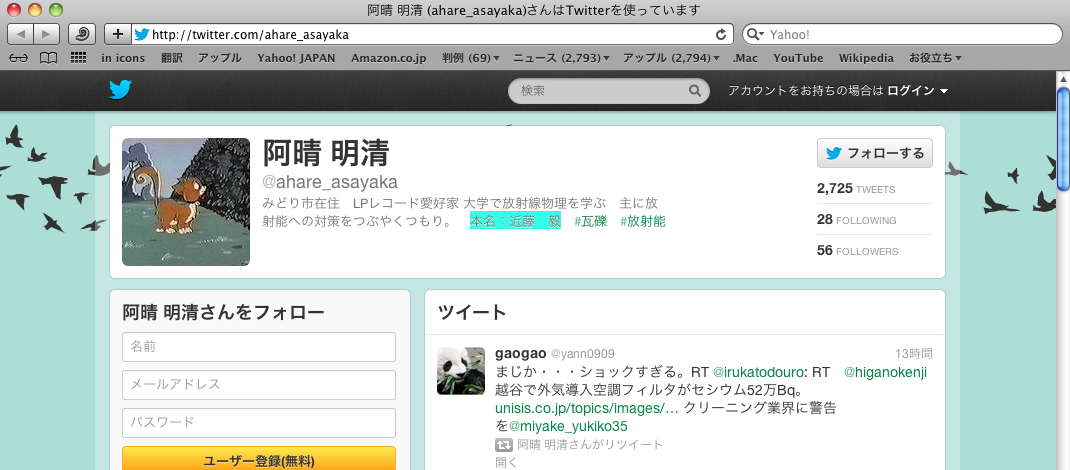Open the in icons bookmark
Image resolution: width=1070 pixels, height=470 pixels.
[x=123, y=58]
